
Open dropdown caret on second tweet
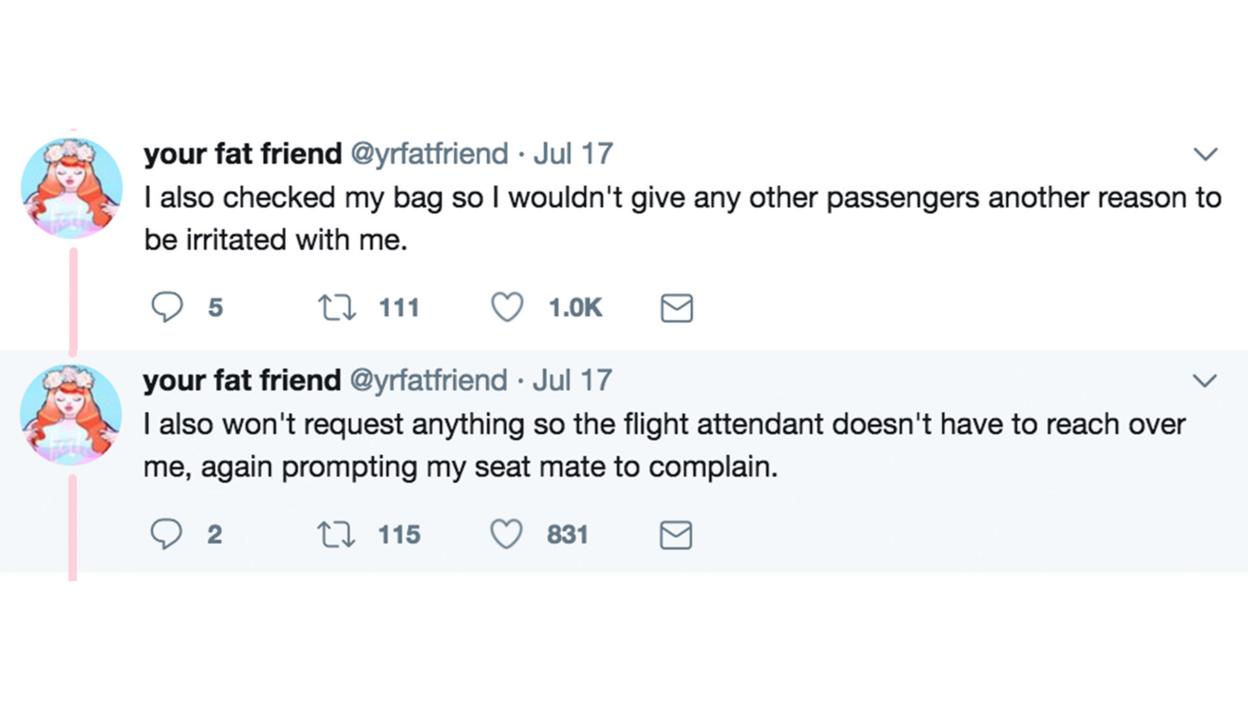pyautogui.click(x=1206, y=381)
